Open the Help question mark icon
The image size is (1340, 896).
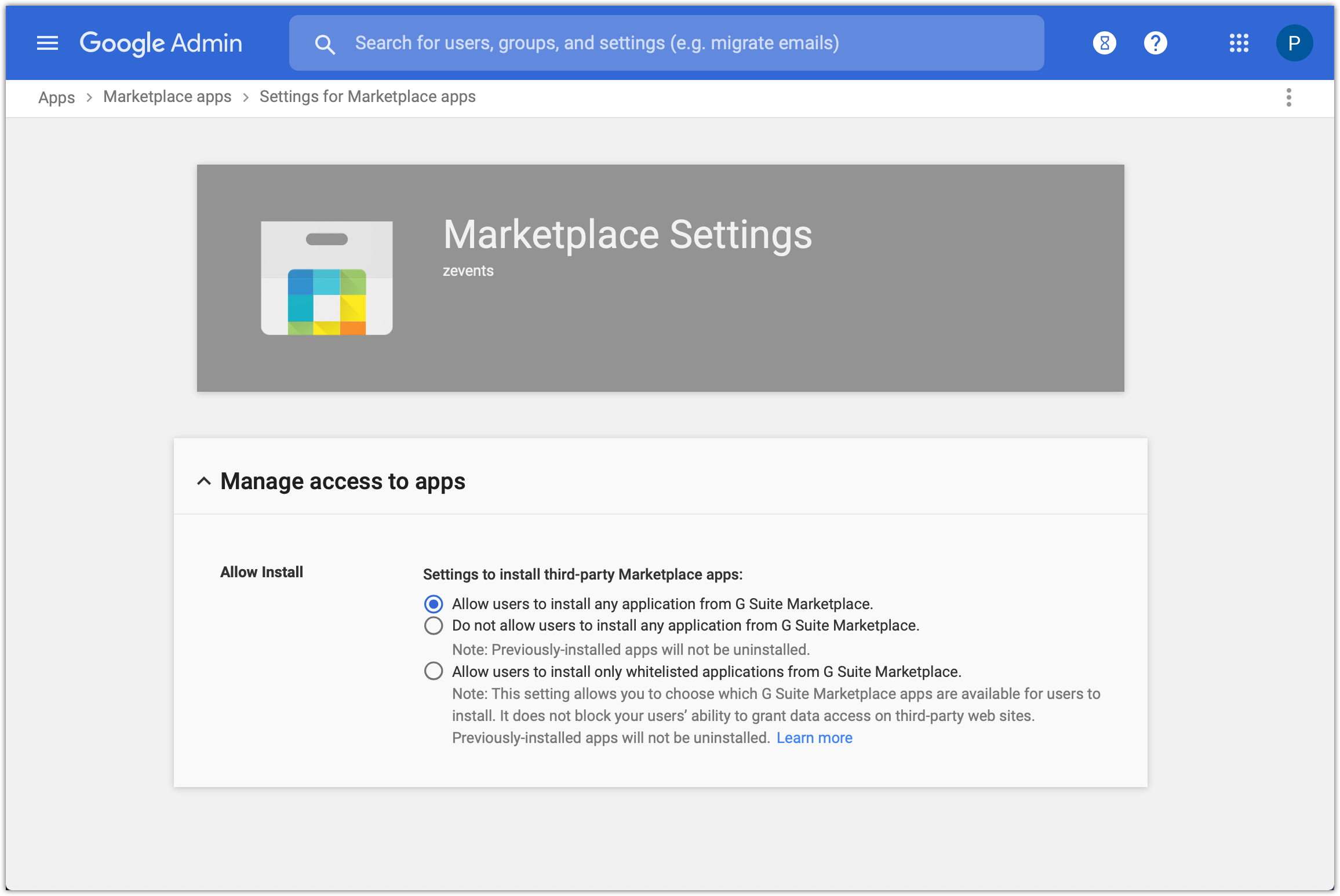tap(1155, 43)
